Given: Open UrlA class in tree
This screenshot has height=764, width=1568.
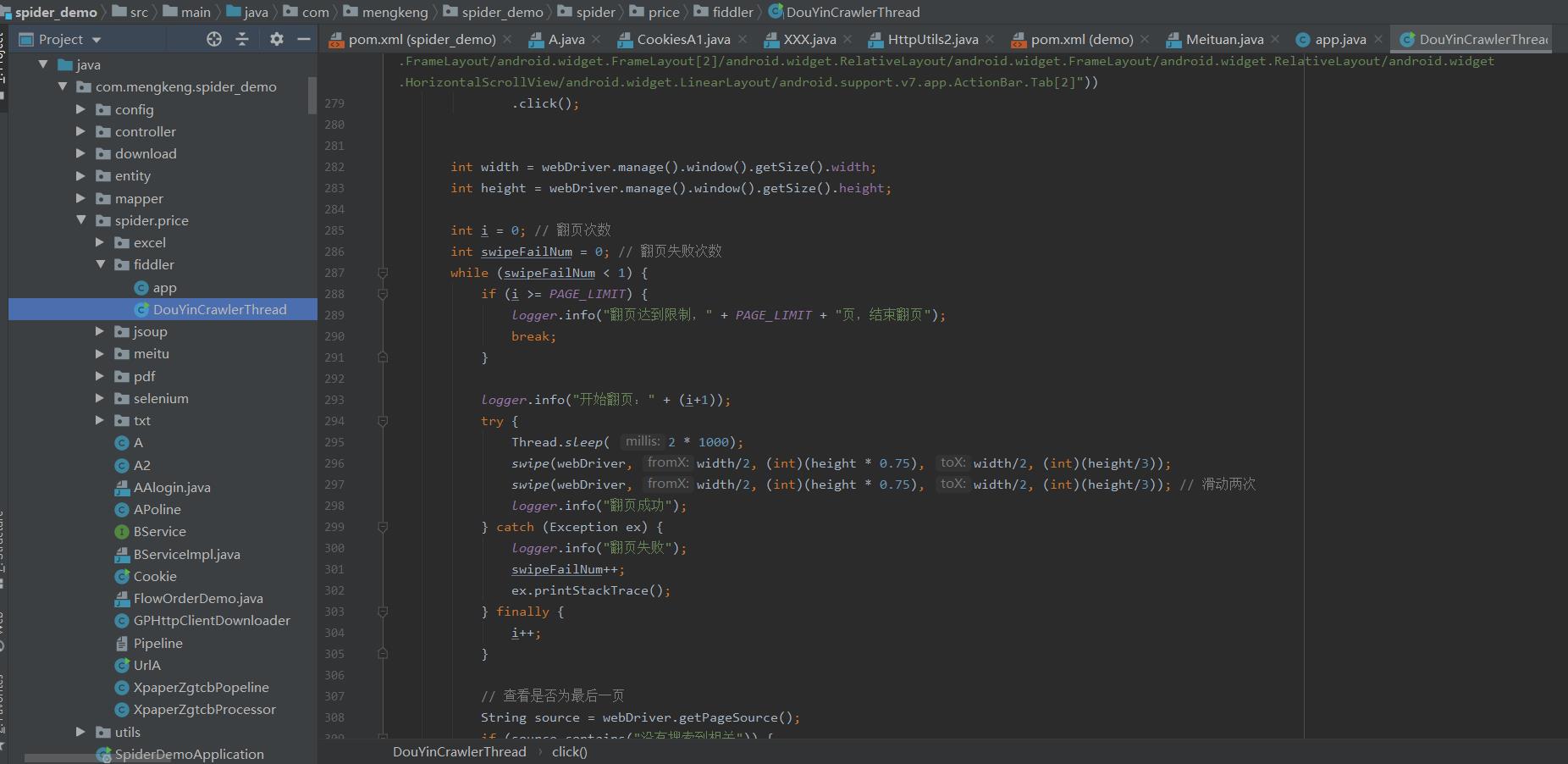Looking at the screenshot, I should (137, 665).
